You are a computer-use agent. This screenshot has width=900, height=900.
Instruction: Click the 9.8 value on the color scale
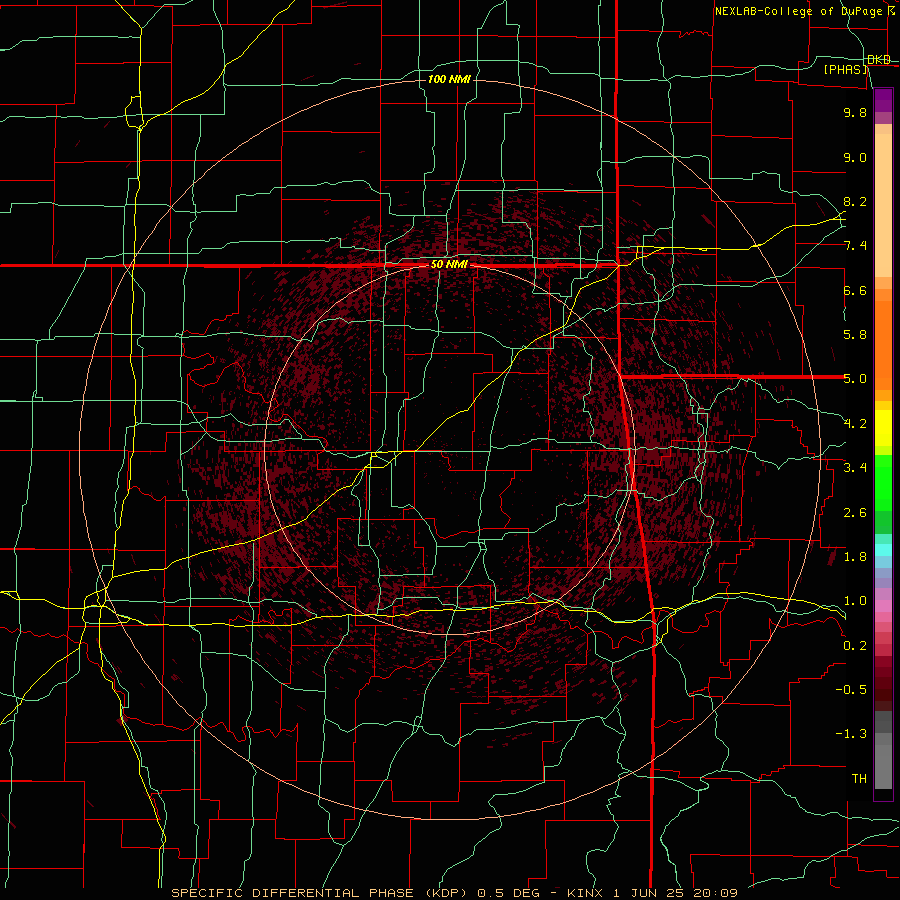(x=855, y=112)
